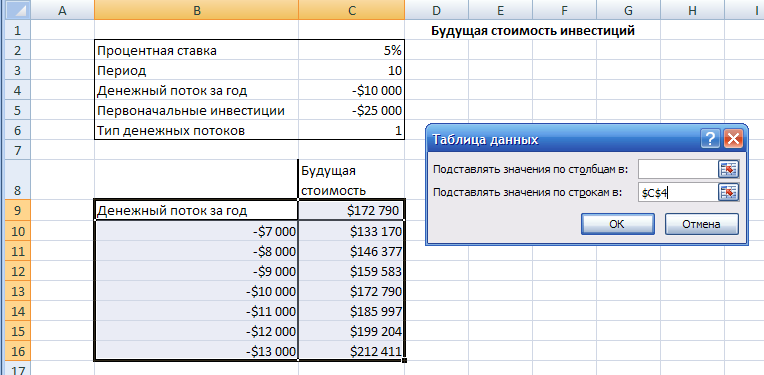Select the 'Процентная ставка' cell
Image resolution: width=764 pixels, height=375 pixels.
coord(196,50)
